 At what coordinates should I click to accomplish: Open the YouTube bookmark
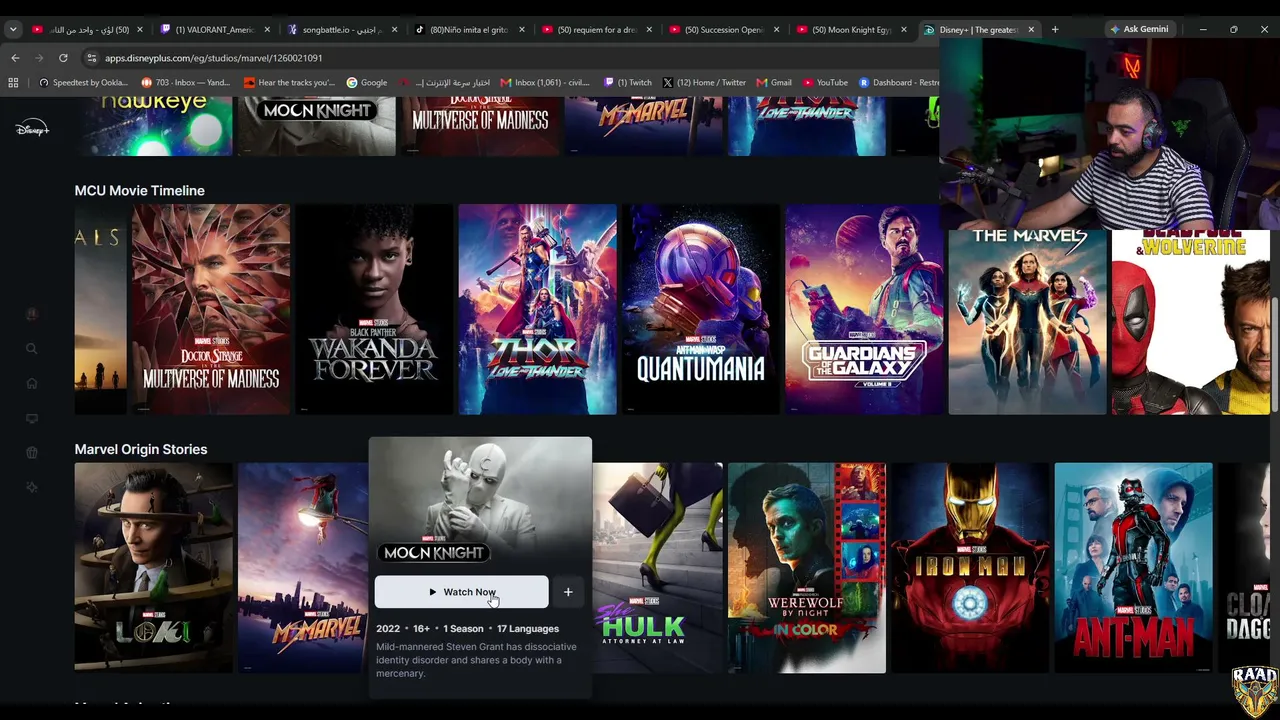825,83
